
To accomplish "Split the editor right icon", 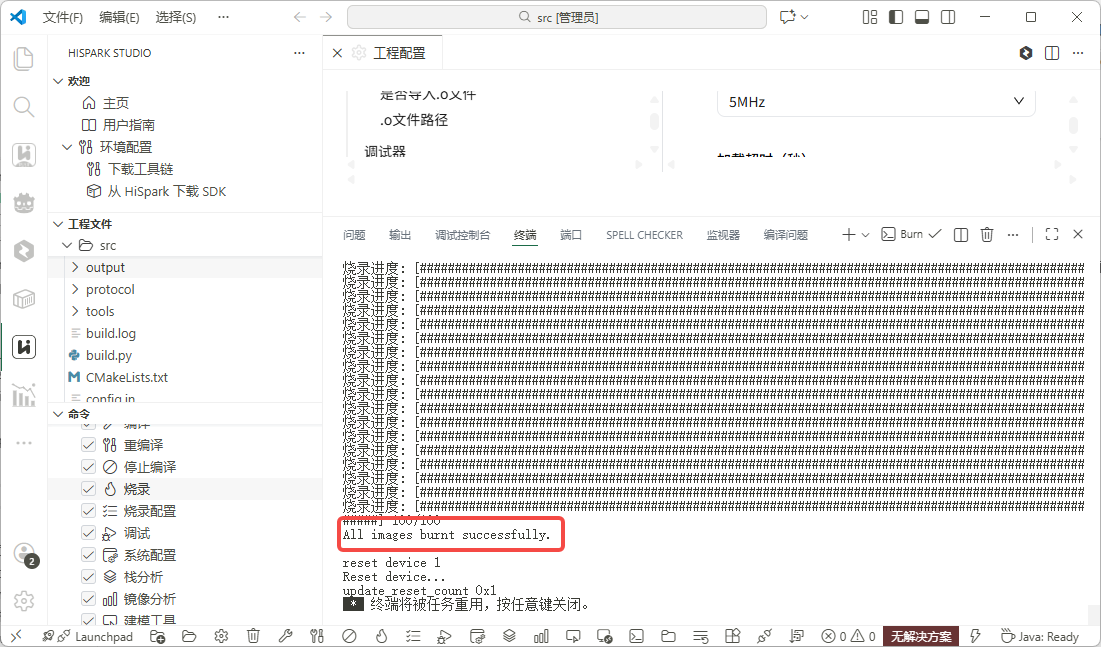I will point(1052,53).
